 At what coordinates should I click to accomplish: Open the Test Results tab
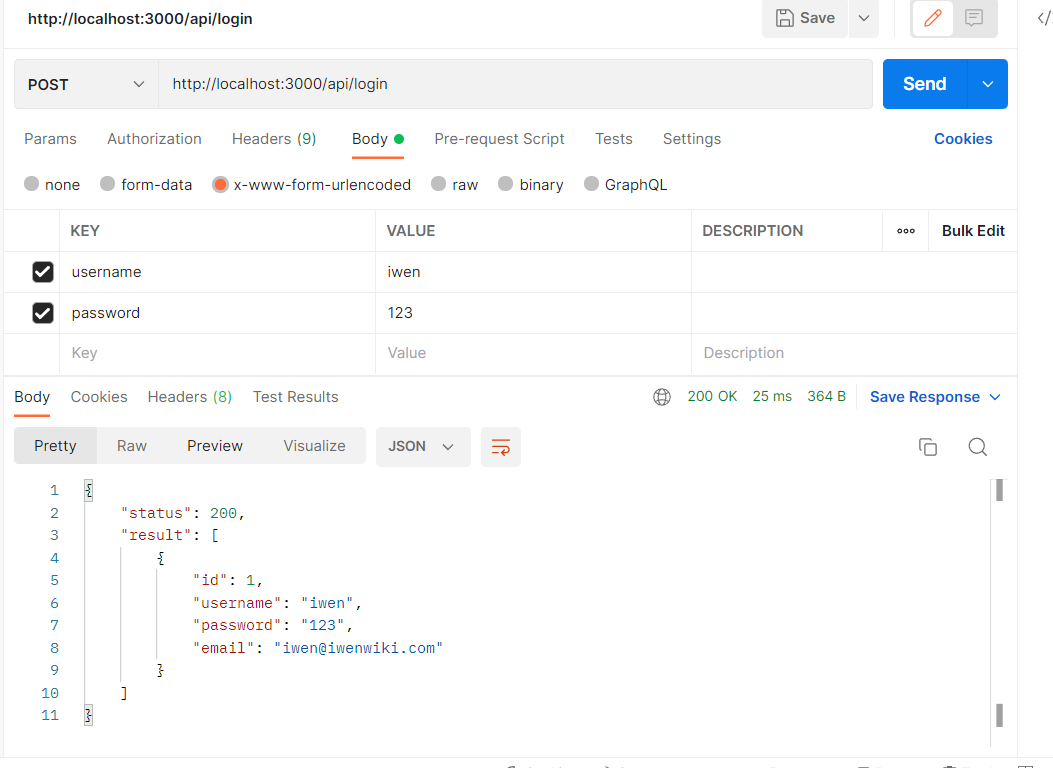click(x=295, y=397)
